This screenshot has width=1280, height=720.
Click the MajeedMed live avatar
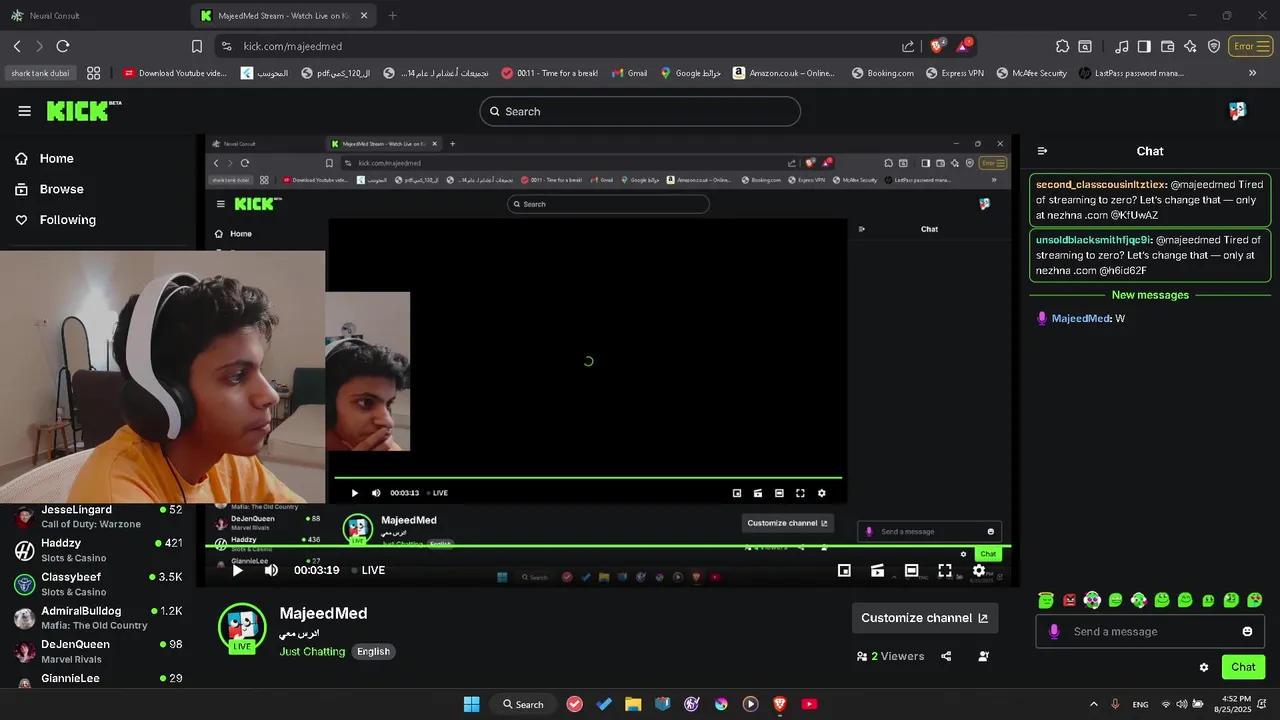click(242, 628)
